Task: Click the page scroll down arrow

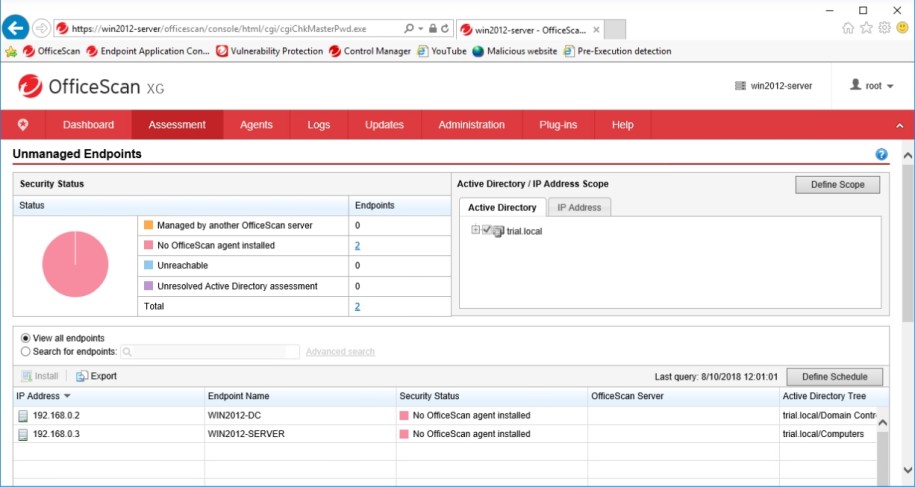Action: [x=907, y=470]
